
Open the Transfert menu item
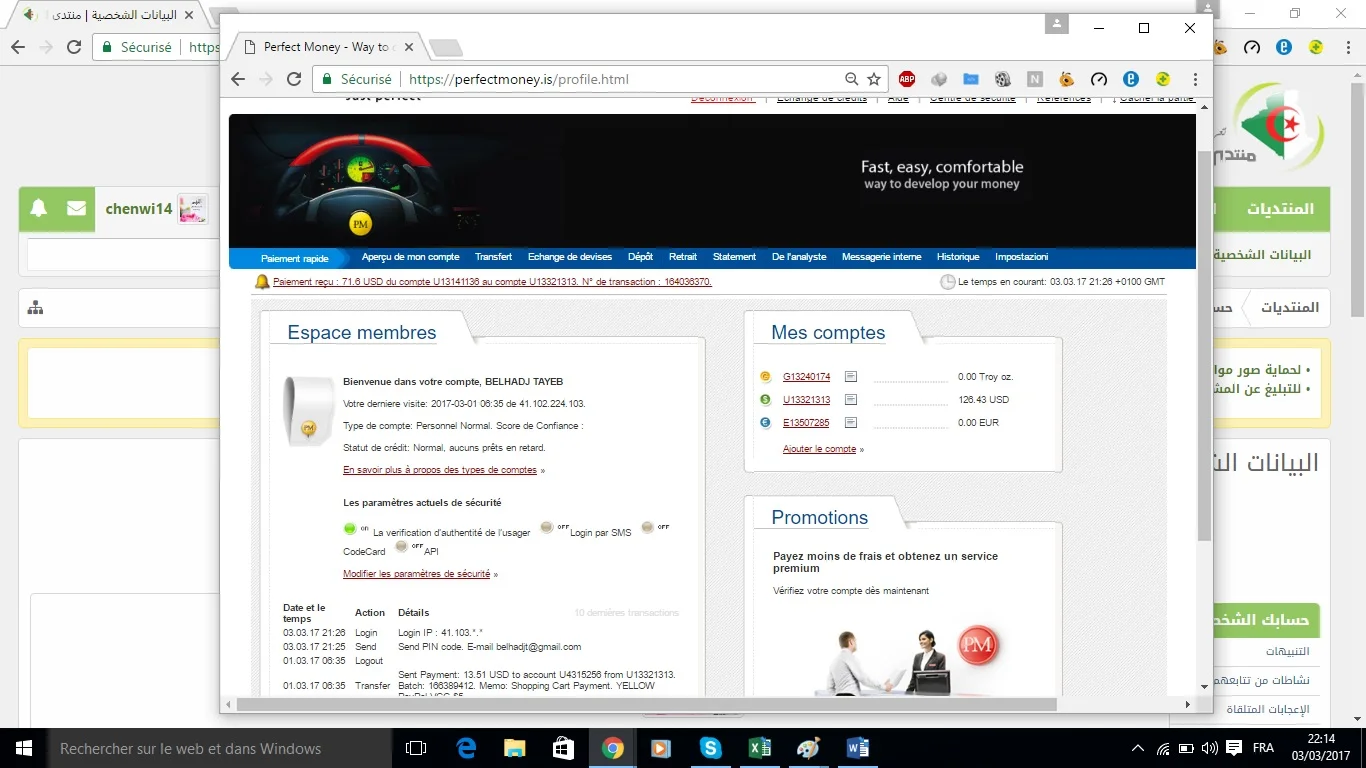[x=493, y=257]
